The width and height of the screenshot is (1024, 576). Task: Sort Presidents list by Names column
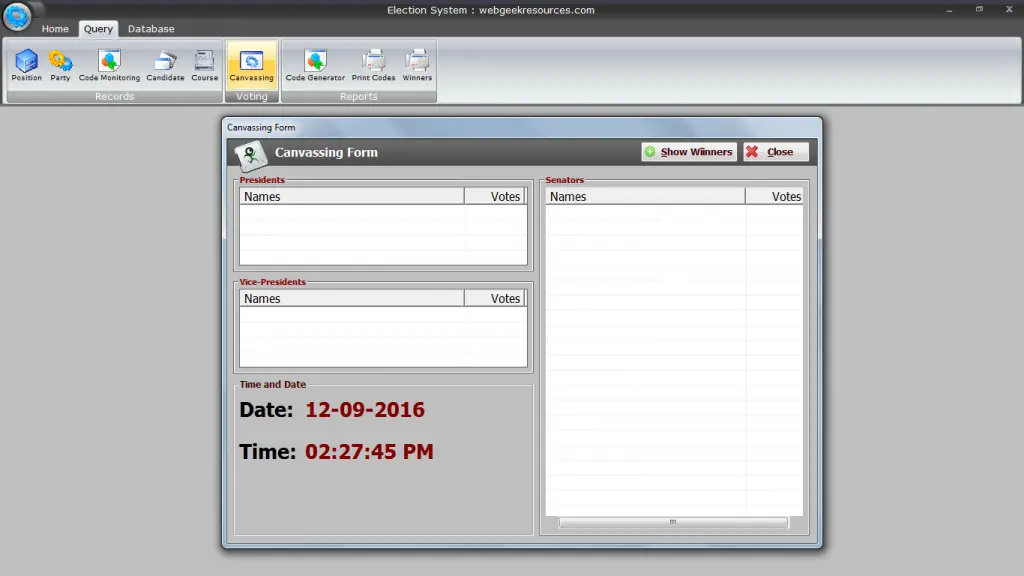[351, 197]
